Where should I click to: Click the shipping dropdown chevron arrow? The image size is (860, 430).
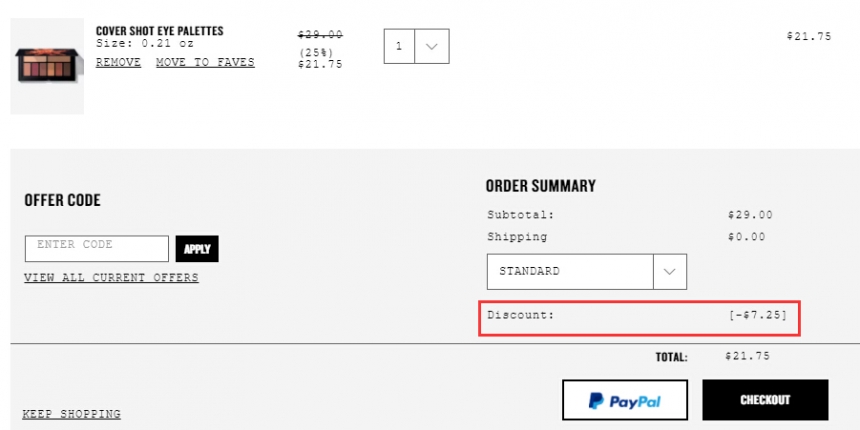click(670, 271)
